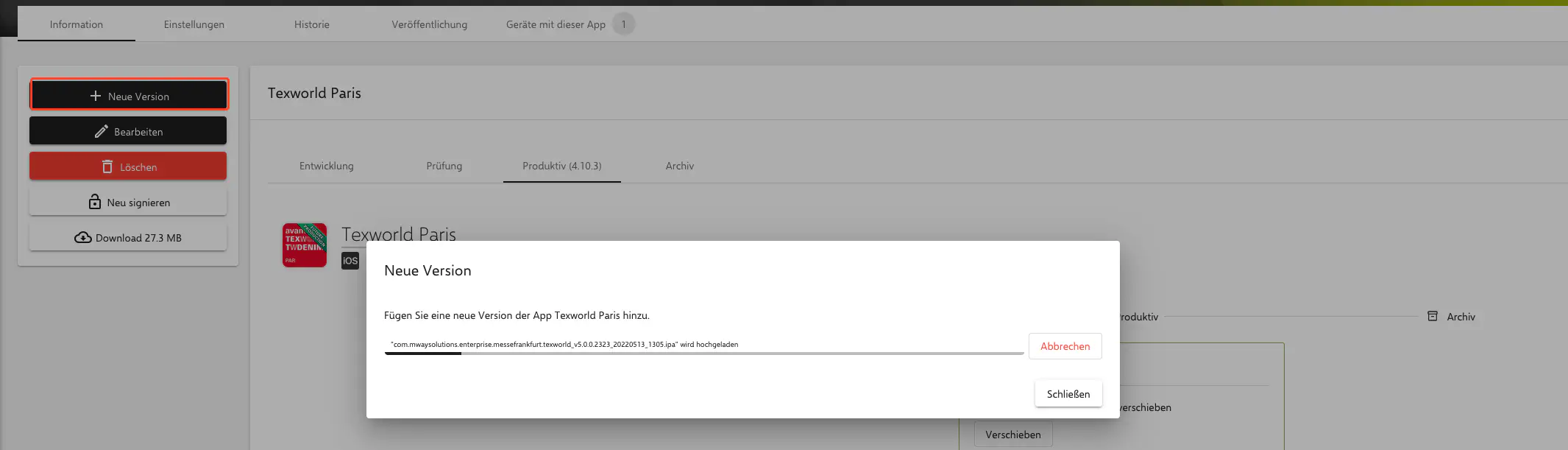Close the dialog with Schließen
The height and width of the screenshot is (450, 1568).
pos(1068,394)
